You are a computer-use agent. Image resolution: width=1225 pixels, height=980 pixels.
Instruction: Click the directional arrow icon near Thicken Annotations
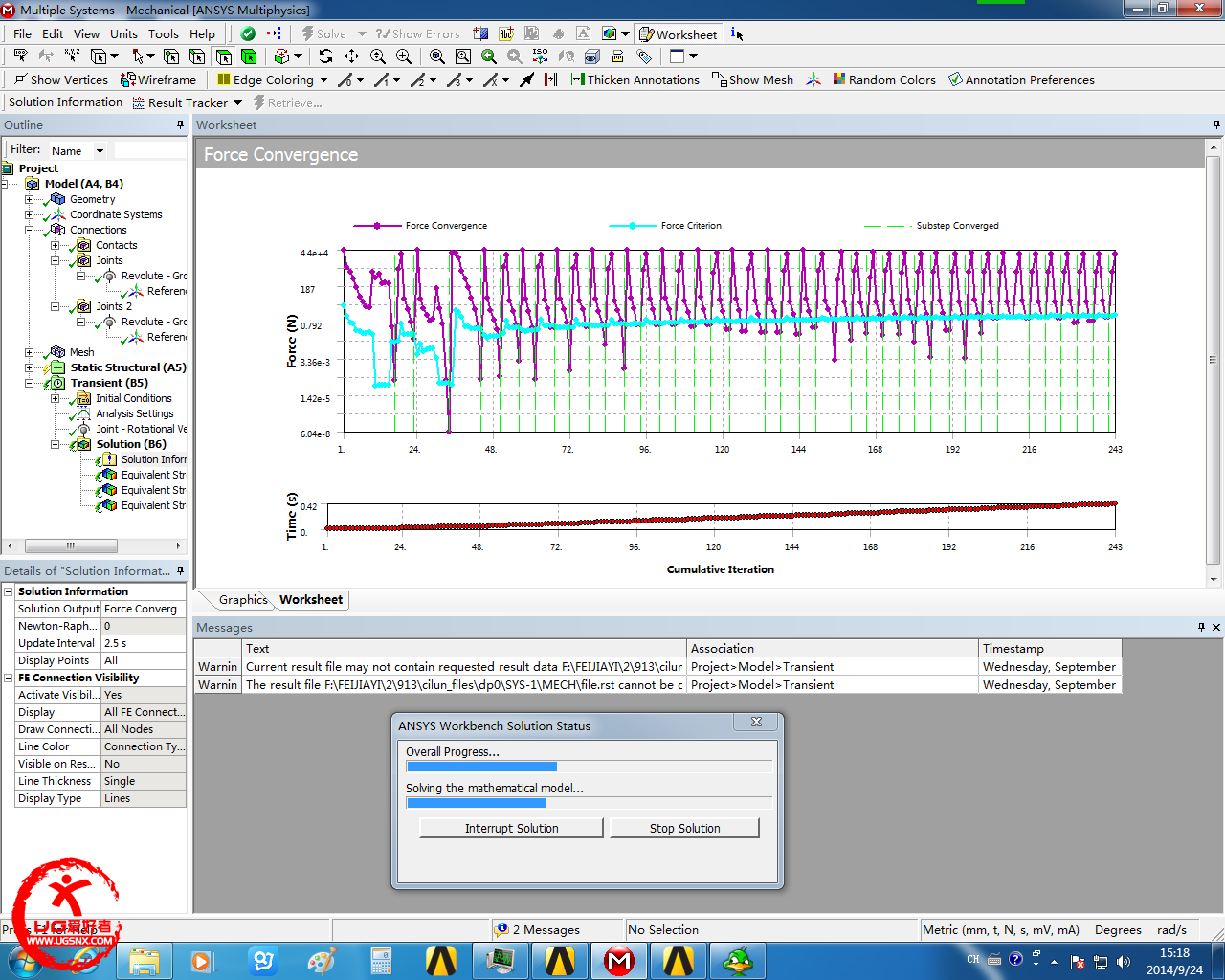[526, 79]
